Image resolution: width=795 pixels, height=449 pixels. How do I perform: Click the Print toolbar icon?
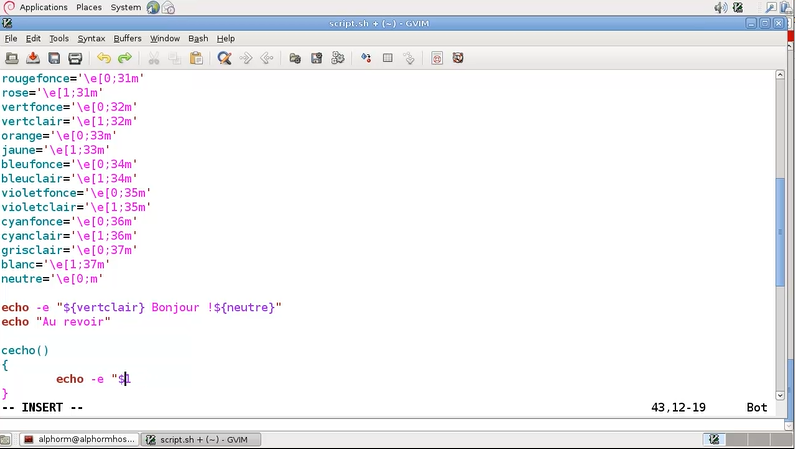click(x=75, y=59)
